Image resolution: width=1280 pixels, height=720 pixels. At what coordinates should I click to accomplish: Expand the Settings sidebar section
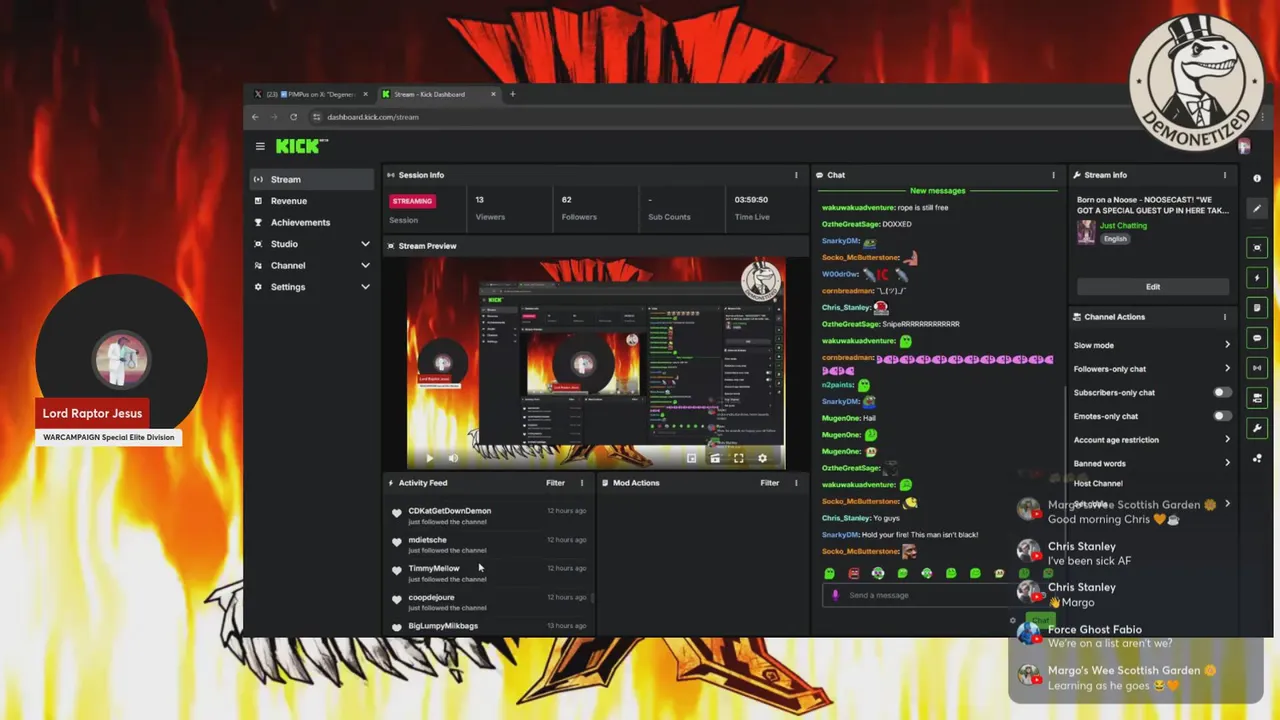(312, 287)
